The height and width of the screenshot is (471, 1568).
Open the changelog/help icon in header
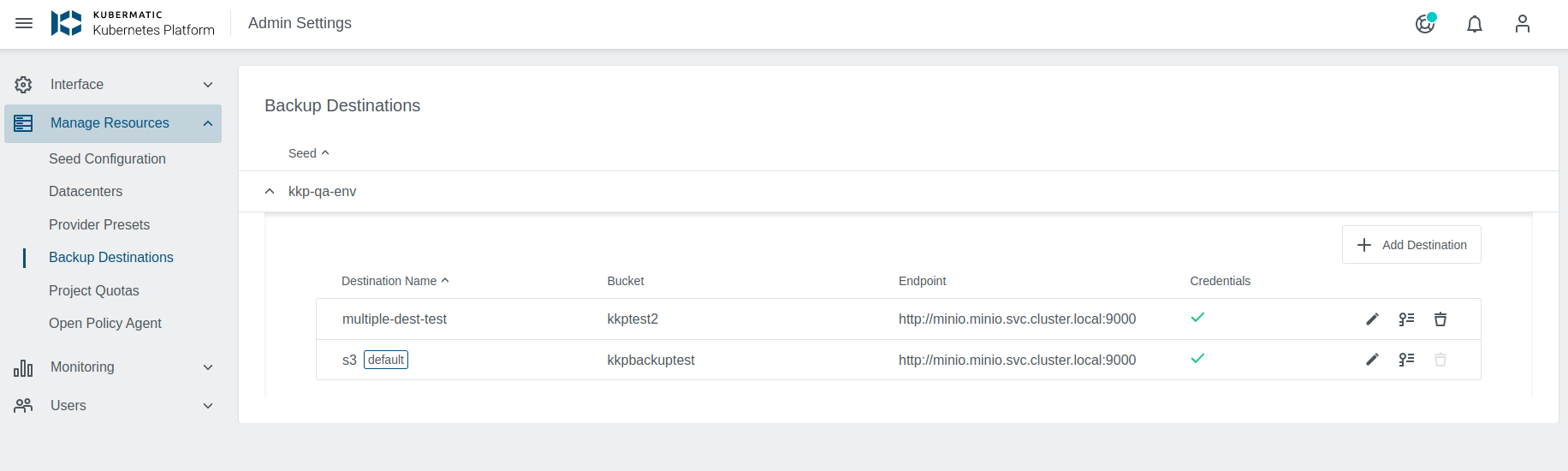coord(1425,24)
